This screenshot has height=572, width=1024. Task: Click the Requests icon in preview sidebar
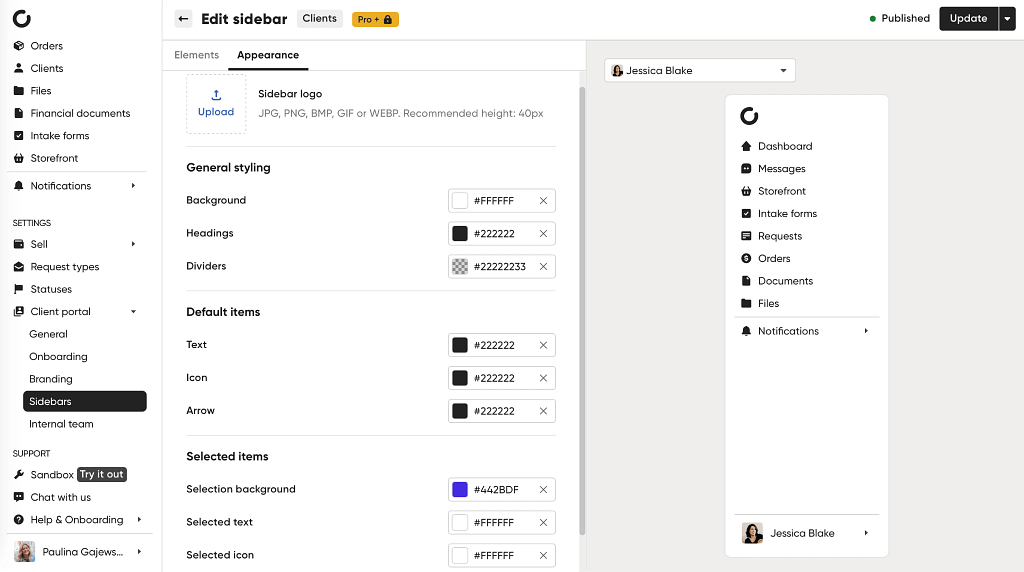pos(746,236)
